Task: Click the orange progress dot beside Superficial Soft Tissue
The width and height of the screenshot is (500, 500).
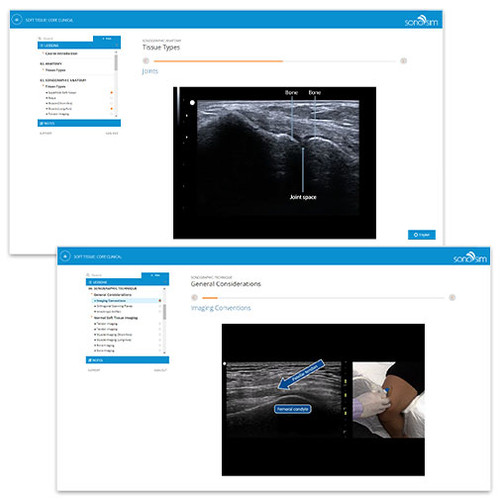Action: tap(111, 92)
